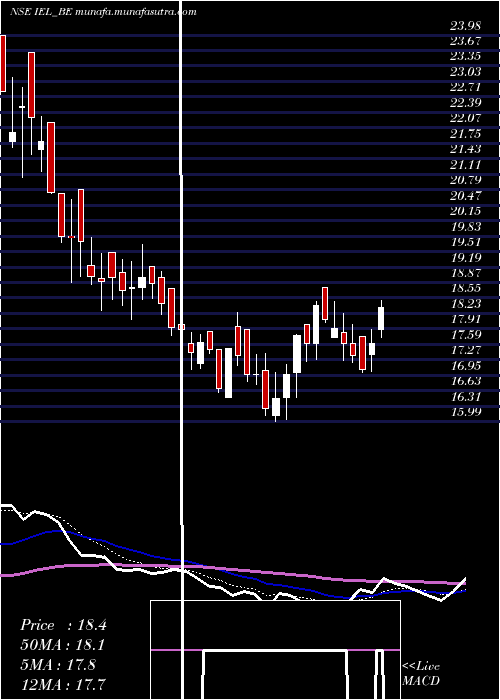Click the most recent white candlestick on the chart

click(381, 318)
